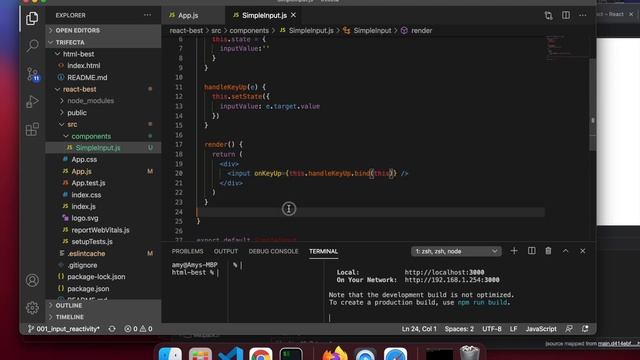This screenshot has width=640, height=360.
Task: Open notifications bell in status bar
Action: point(585,329)
